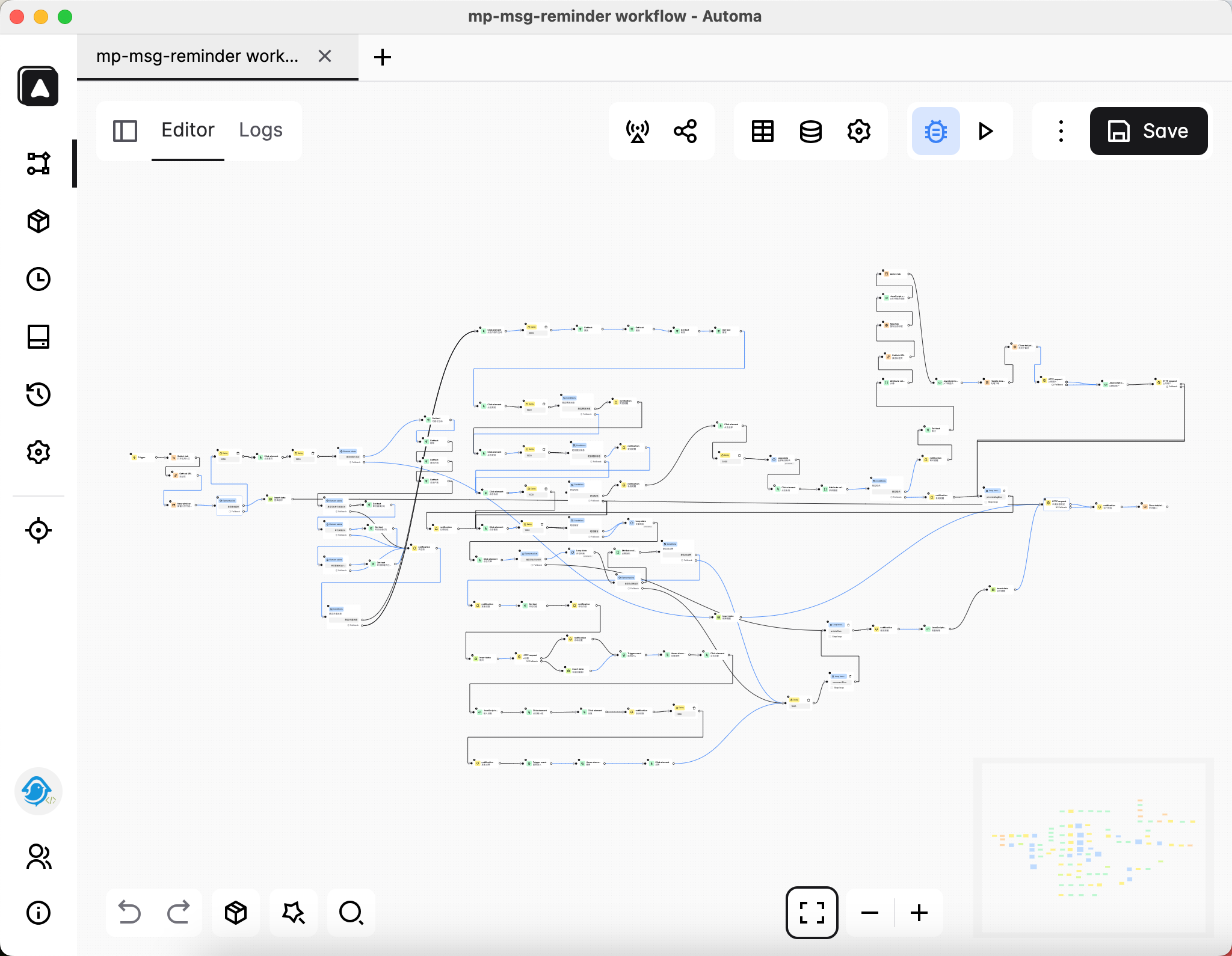Open the three-dot more options menu
Image resolution: width=1232 pixels, height=956 pixels.
coord(1061,131)
